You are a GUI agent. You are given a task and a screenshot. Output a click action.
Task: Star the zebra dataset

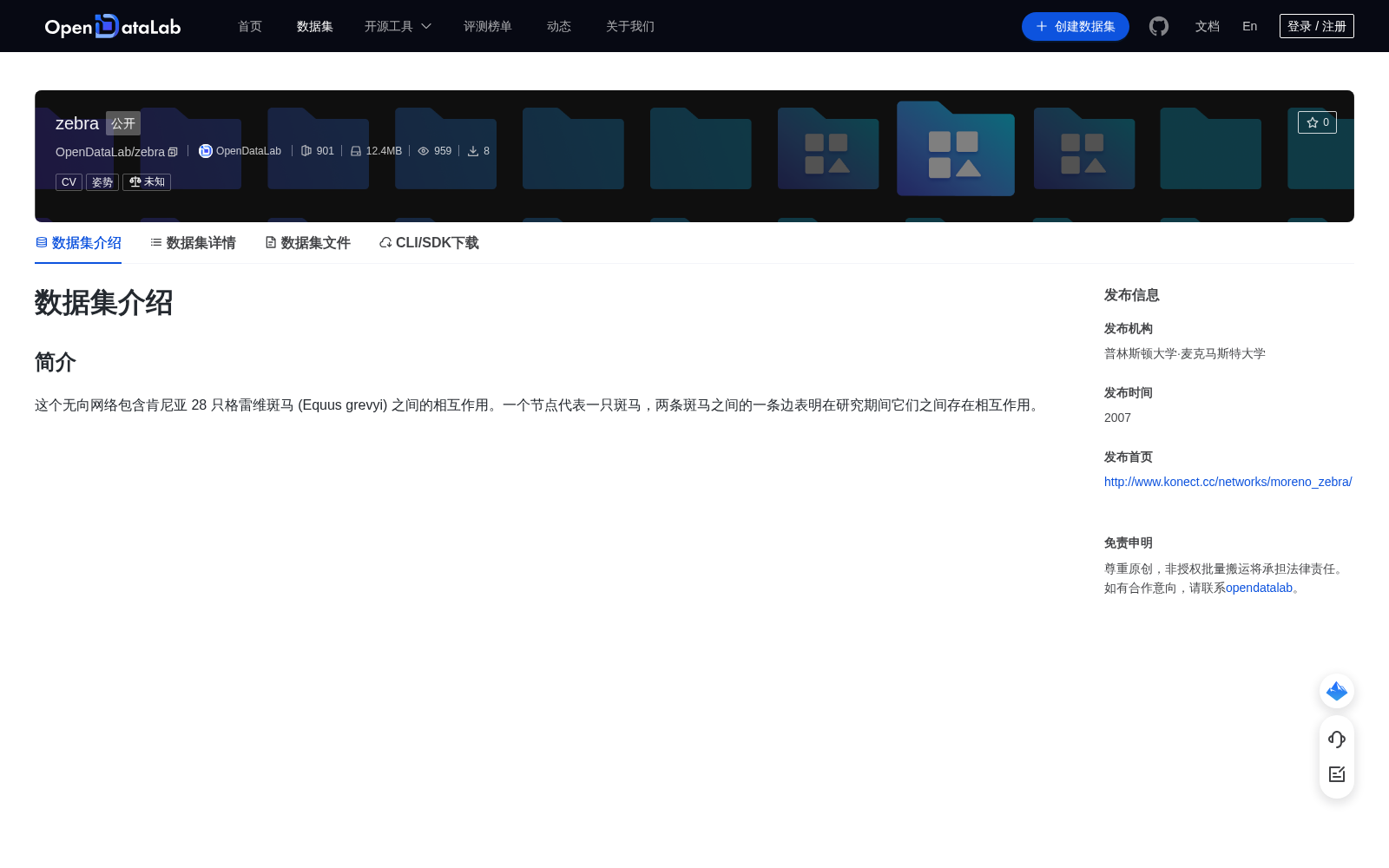click(1317, 122)
